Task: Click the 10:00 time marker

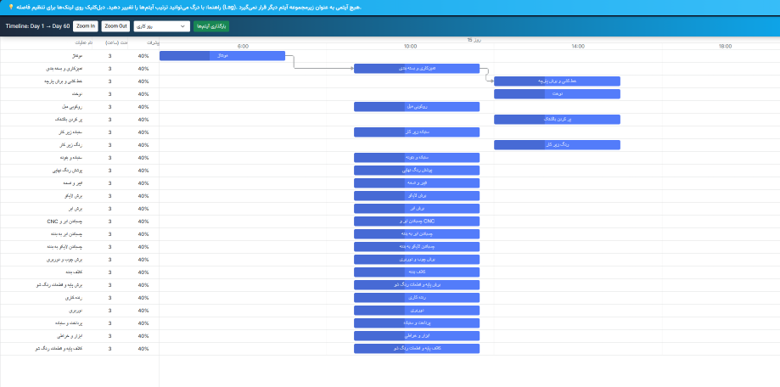Action: (410, 46)
